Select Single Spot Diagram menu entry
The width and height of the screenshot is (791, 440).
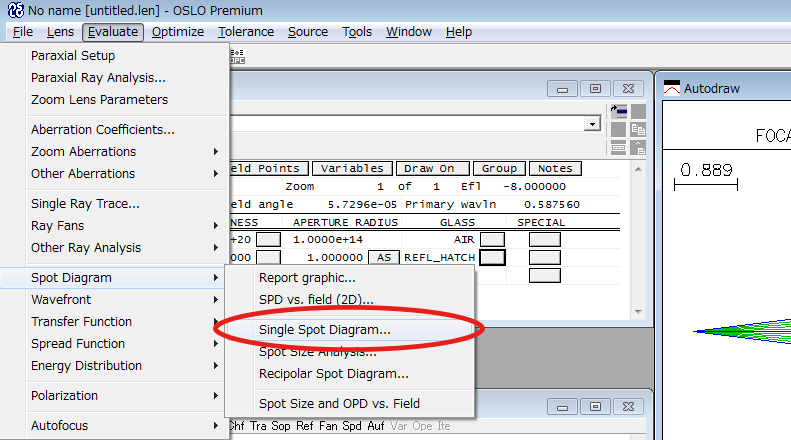(x=324, y=329)
